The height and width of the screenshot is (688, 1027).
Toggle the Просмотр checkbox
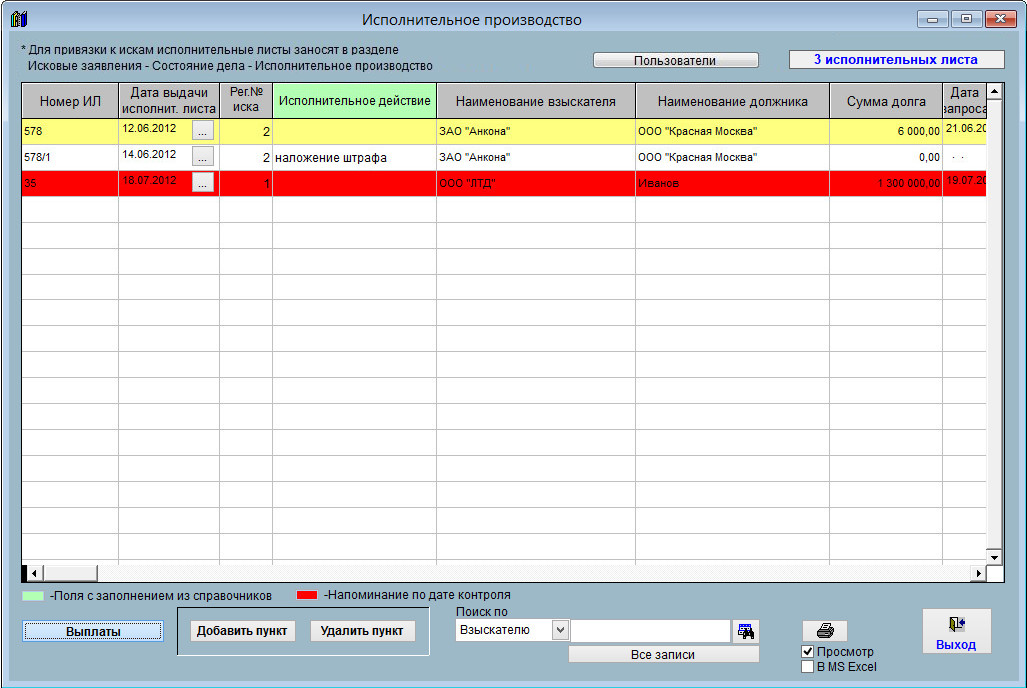click(x=808, y=652)
